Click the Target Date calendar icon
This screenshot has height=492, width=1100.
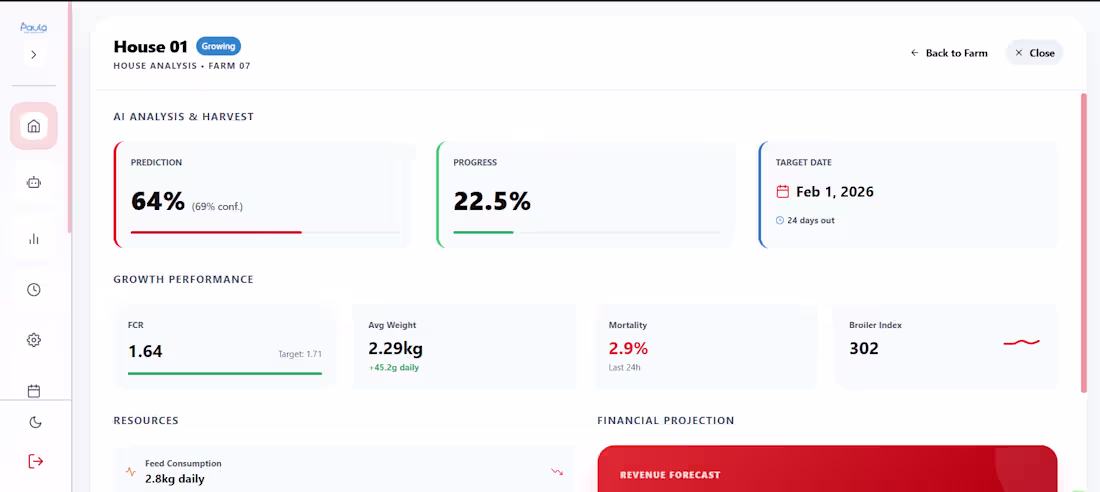click(x=783, y=192)
